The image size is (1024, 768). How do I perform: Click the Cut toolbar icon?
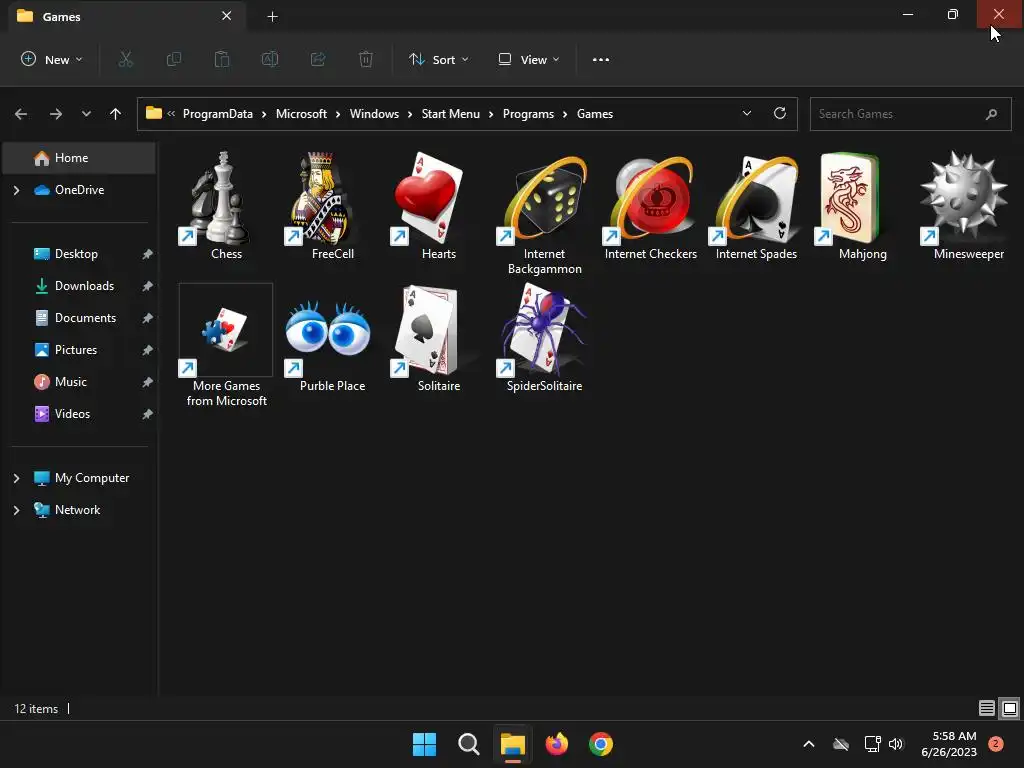[125, 59]
